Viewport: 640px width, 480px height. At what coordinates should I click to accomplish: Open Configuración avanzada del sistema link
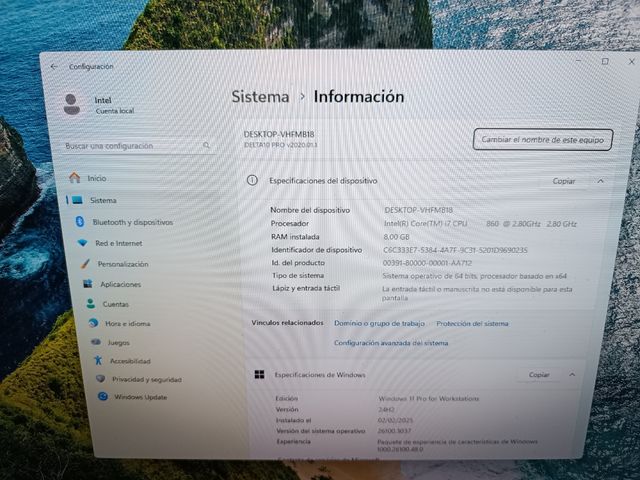tap(391, 342)
